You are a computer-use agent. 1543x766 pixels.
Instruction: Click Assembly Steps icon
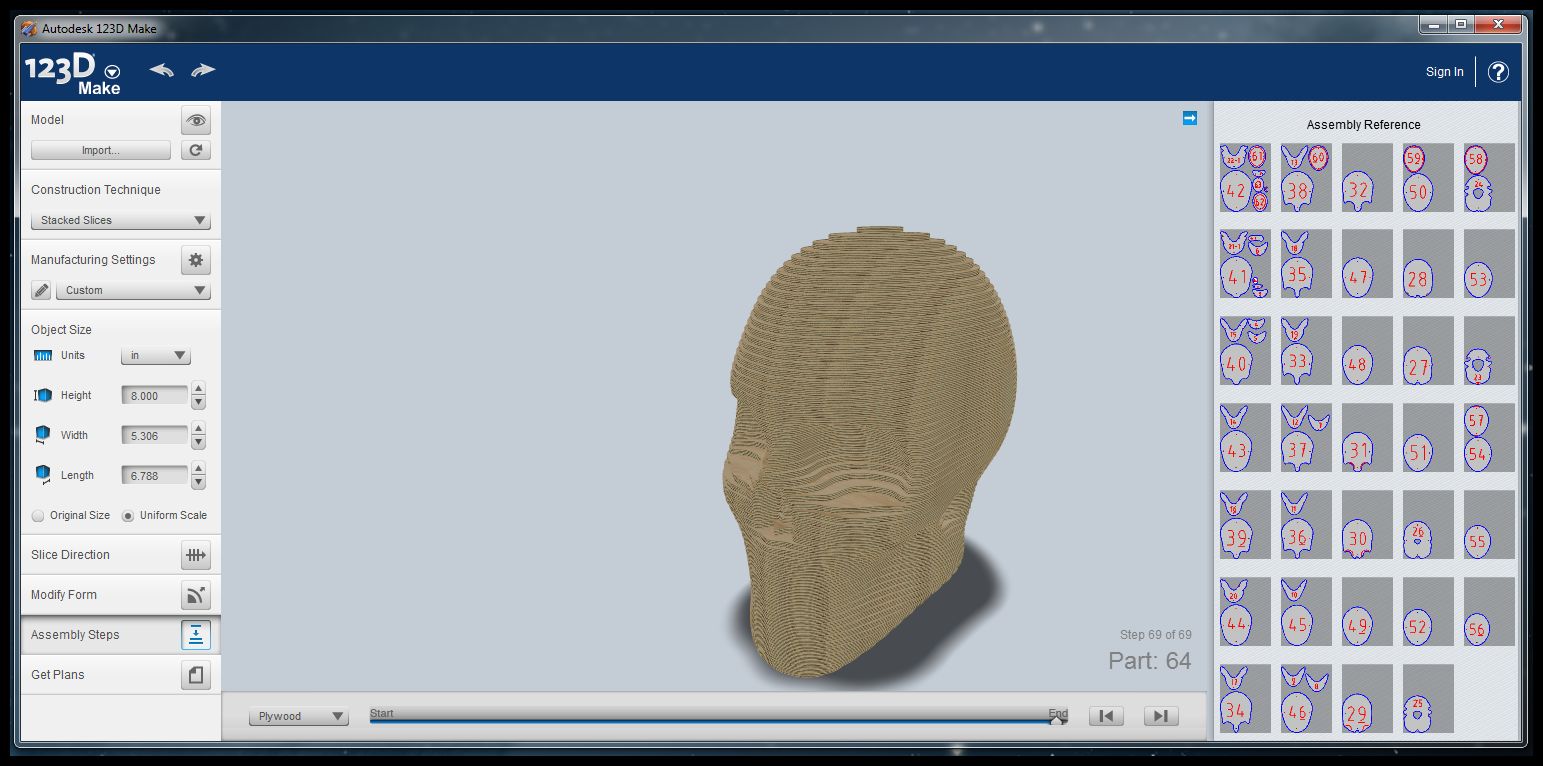click(196, 635)
